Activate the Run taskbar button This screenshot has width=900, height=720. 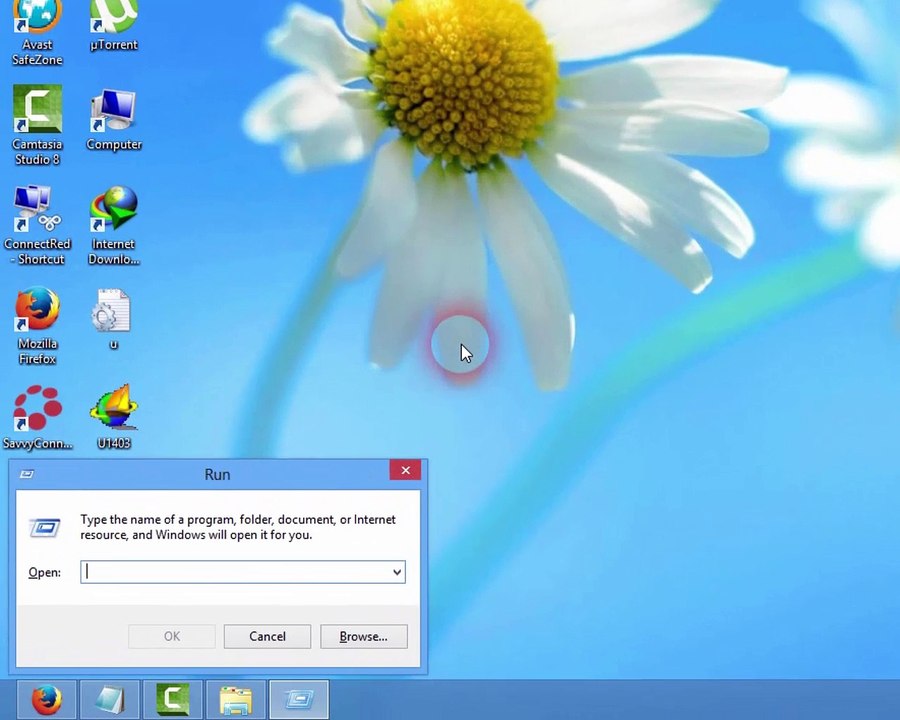299,699
